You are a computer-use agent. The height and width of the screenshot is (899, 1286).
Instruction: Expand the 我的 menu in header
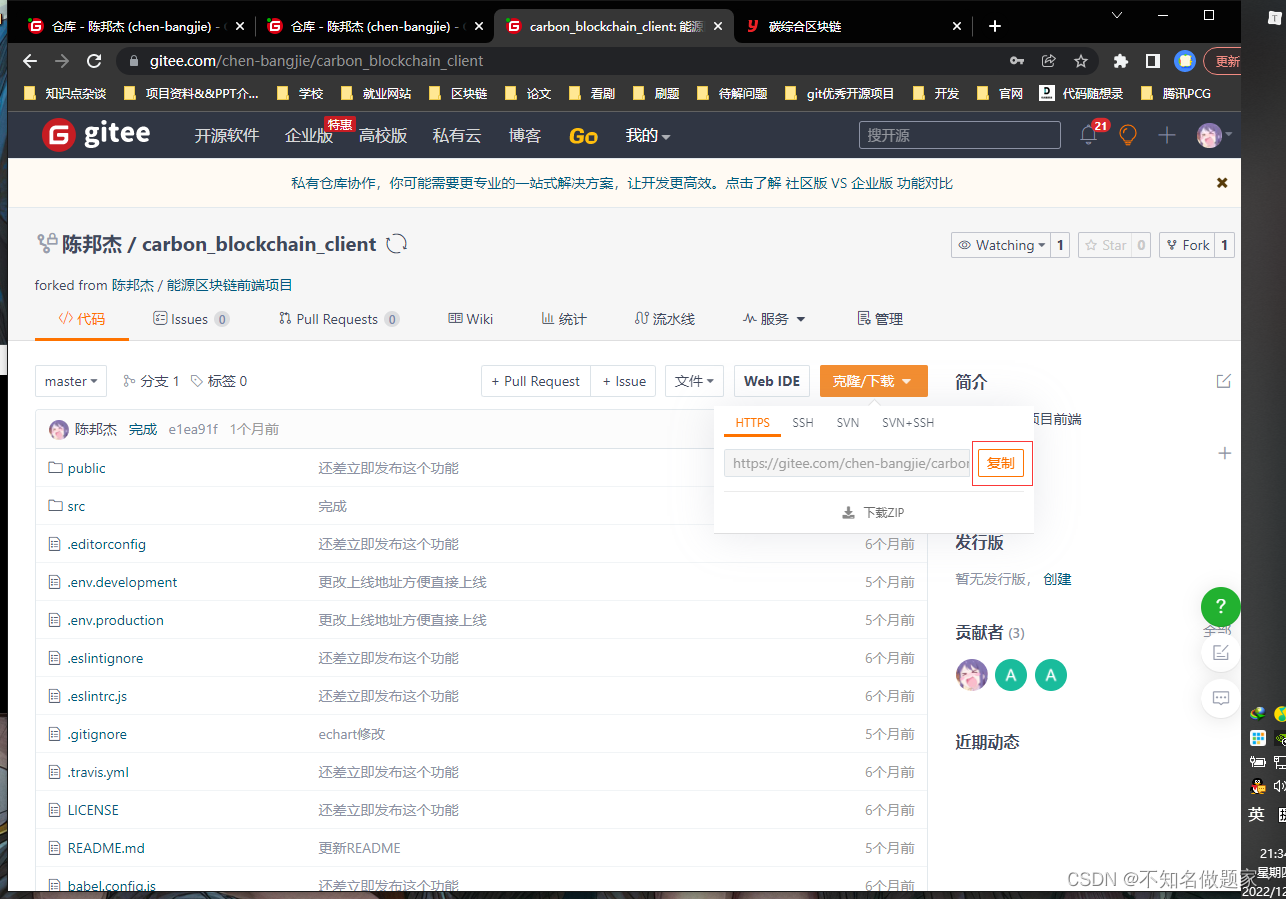648,135
